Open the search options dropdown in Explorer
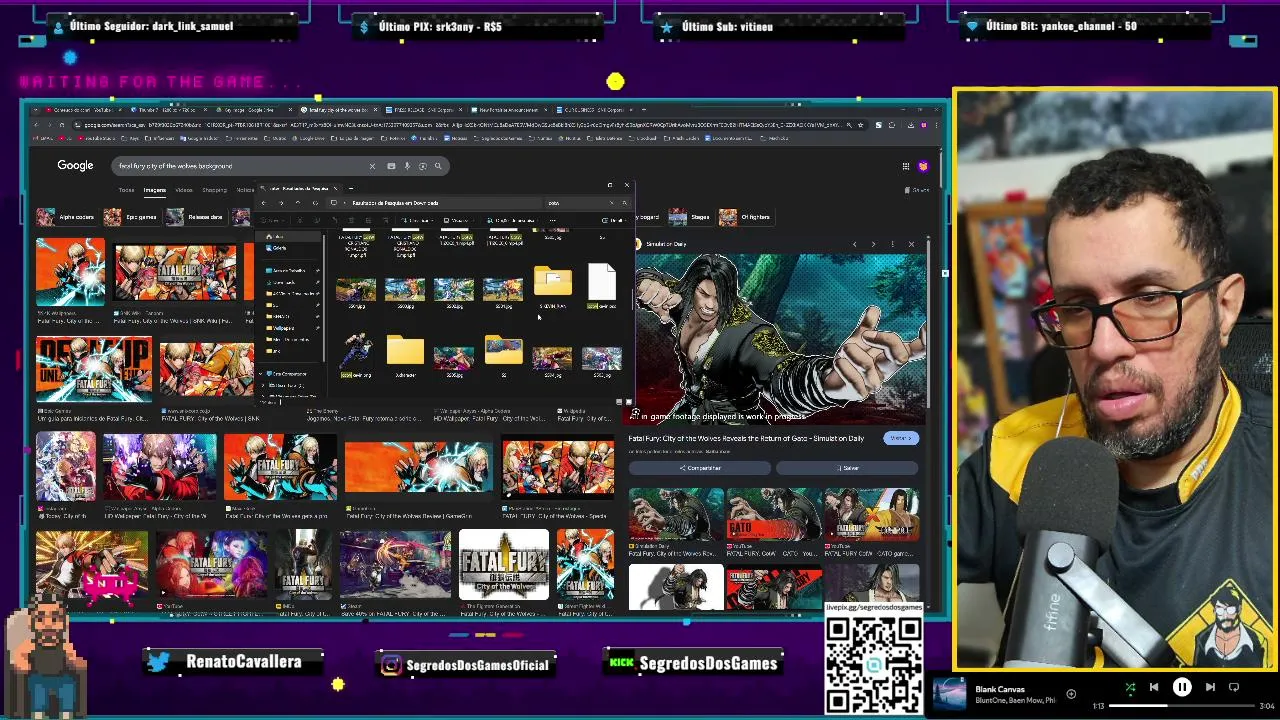1280x720 pixels. [513, 220]
